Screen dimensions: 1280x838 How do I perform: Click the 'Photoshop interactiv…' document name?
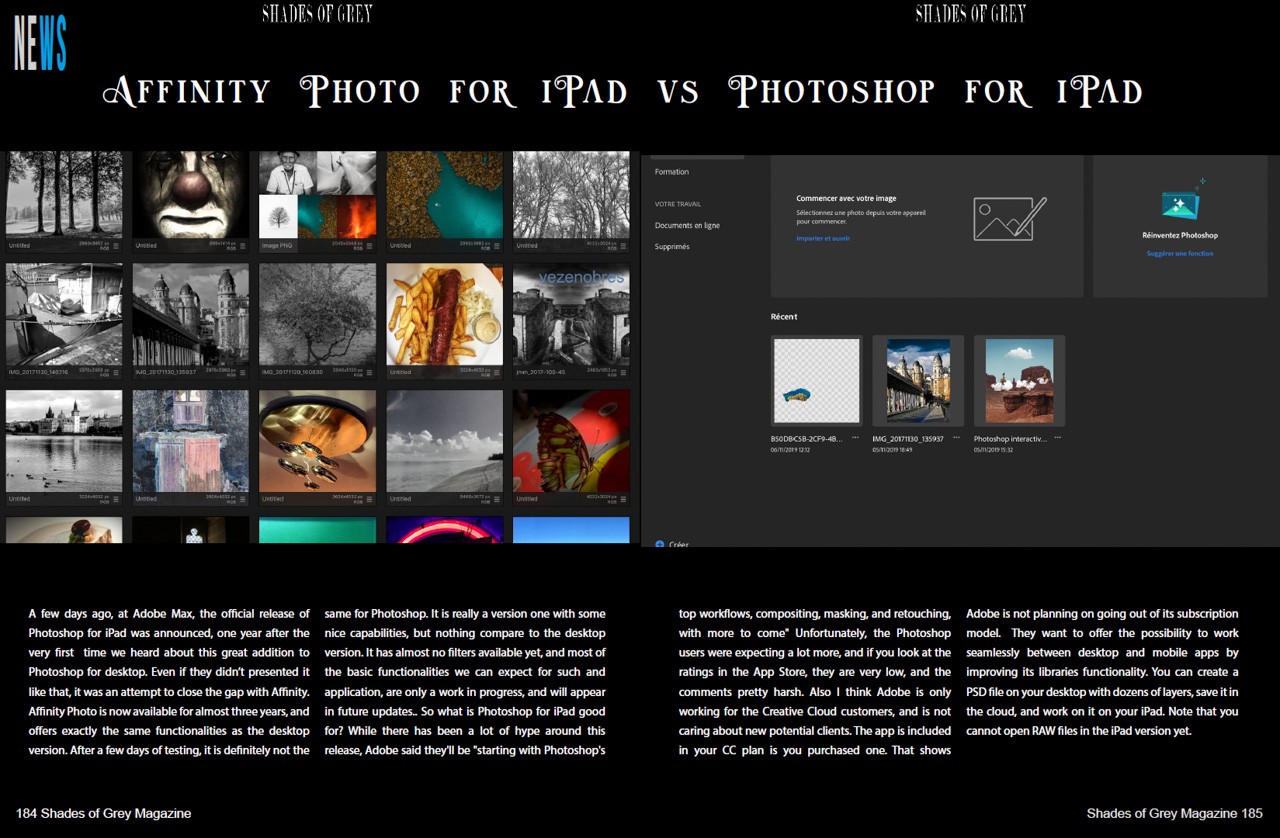coord(1010,438)
